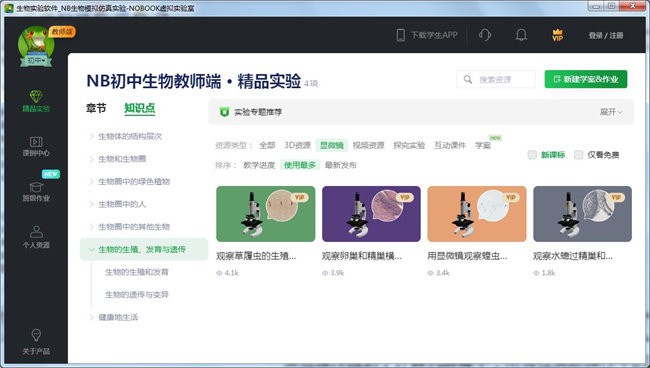Click the 新建学案&作业 green button
Image resolution: width=650 pixels, height=368 pixels.
pyautogui.click(x=586, y=79)
